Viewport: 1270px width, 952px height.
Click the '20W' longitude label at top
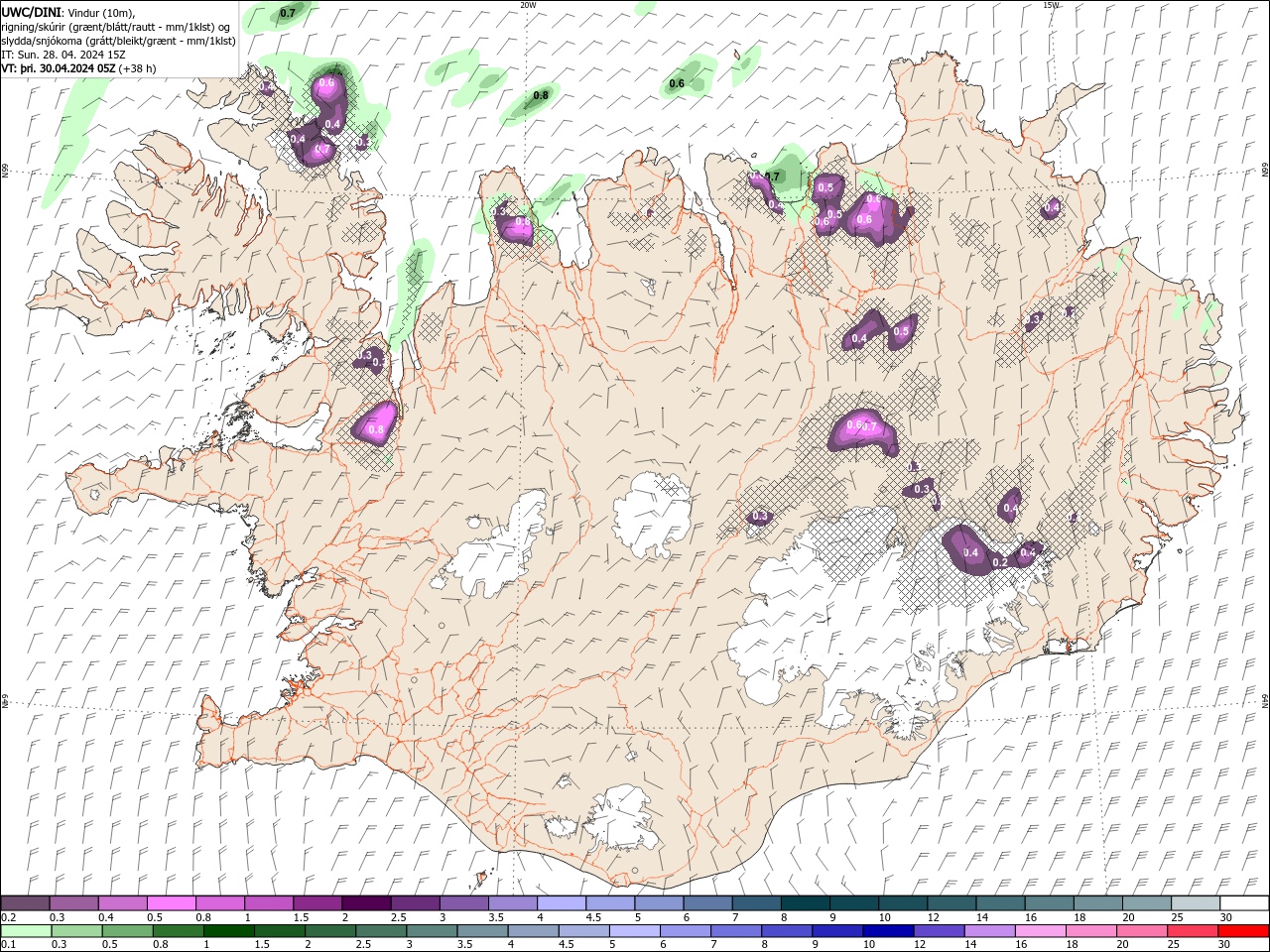pyautogui.click(x=528, y=4)
